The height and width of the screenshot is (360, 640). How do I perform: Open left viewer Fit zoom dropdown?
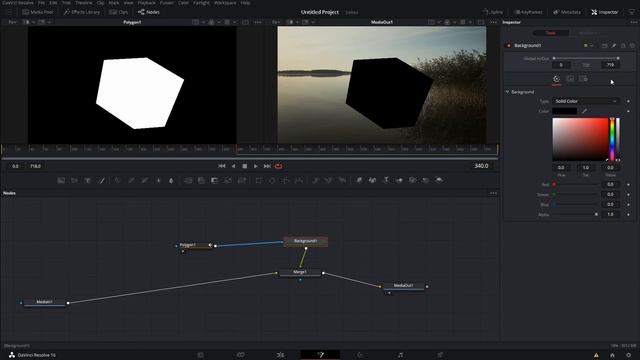[12, 22]
